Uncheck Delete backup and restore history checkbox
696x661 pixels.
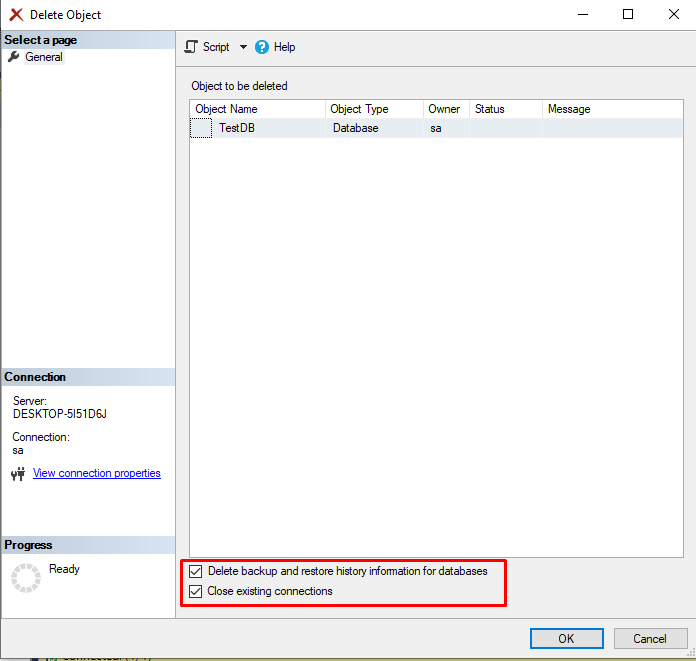pyautogui.click(x=196, y=572)
